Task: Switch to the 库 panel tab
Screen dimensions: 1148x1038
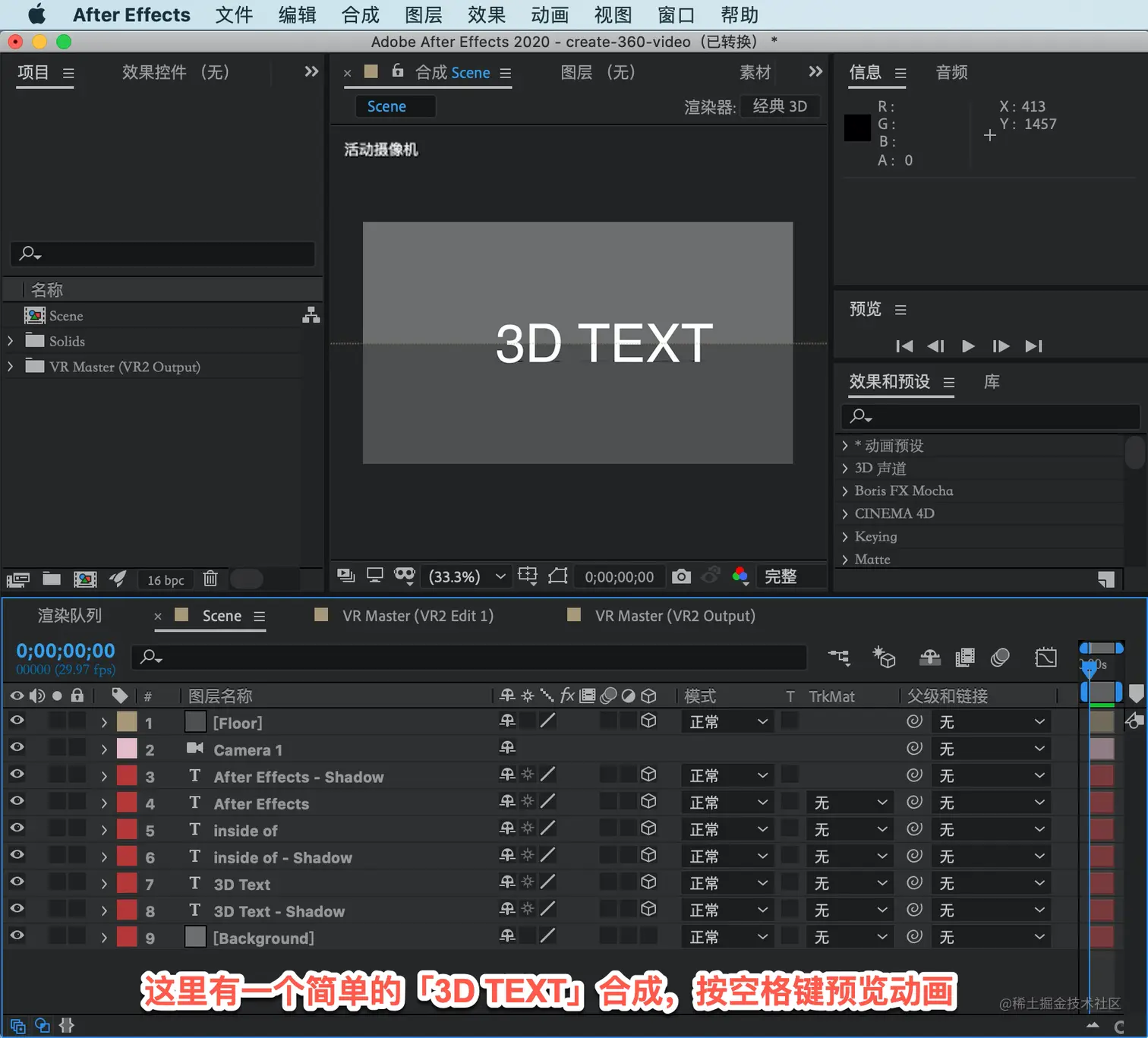Action: tap(992, 381)
